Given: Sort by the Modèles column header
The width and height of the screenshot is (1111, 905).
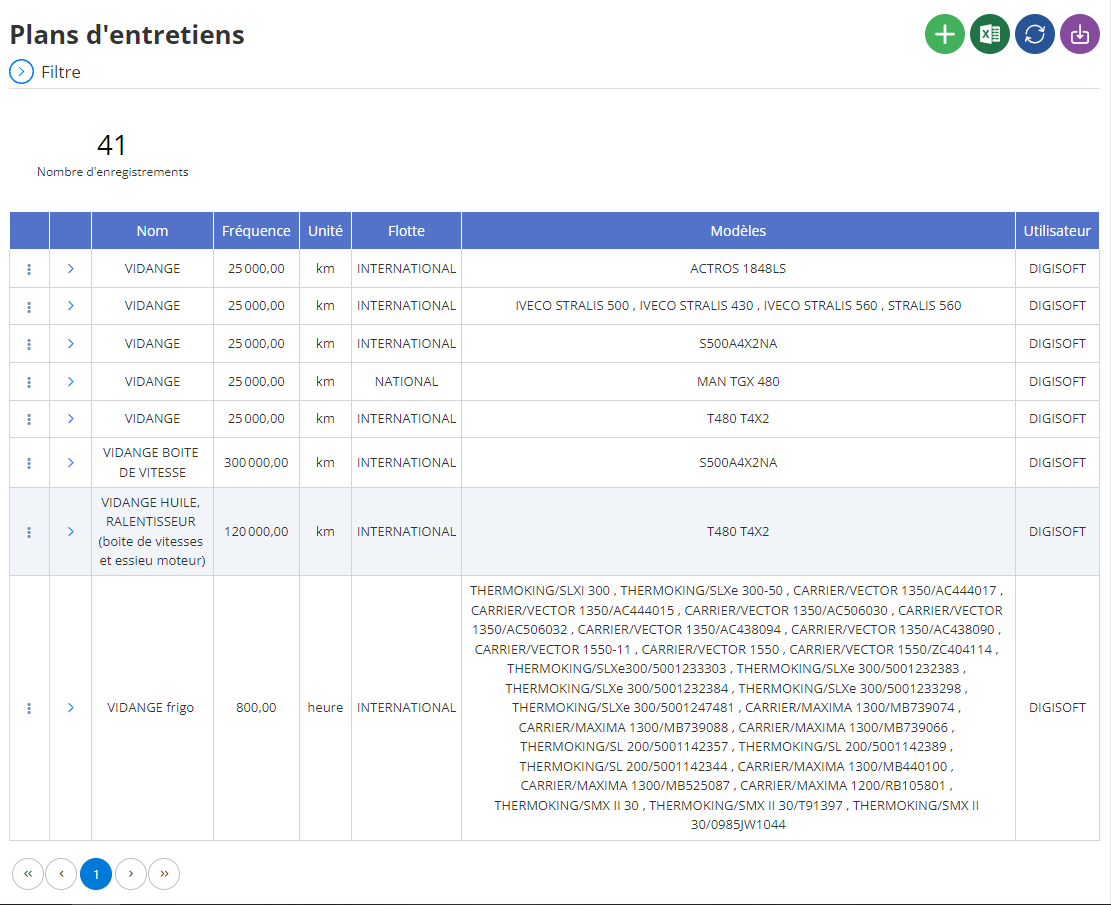Looking at the screenshot, I should 738,231.
